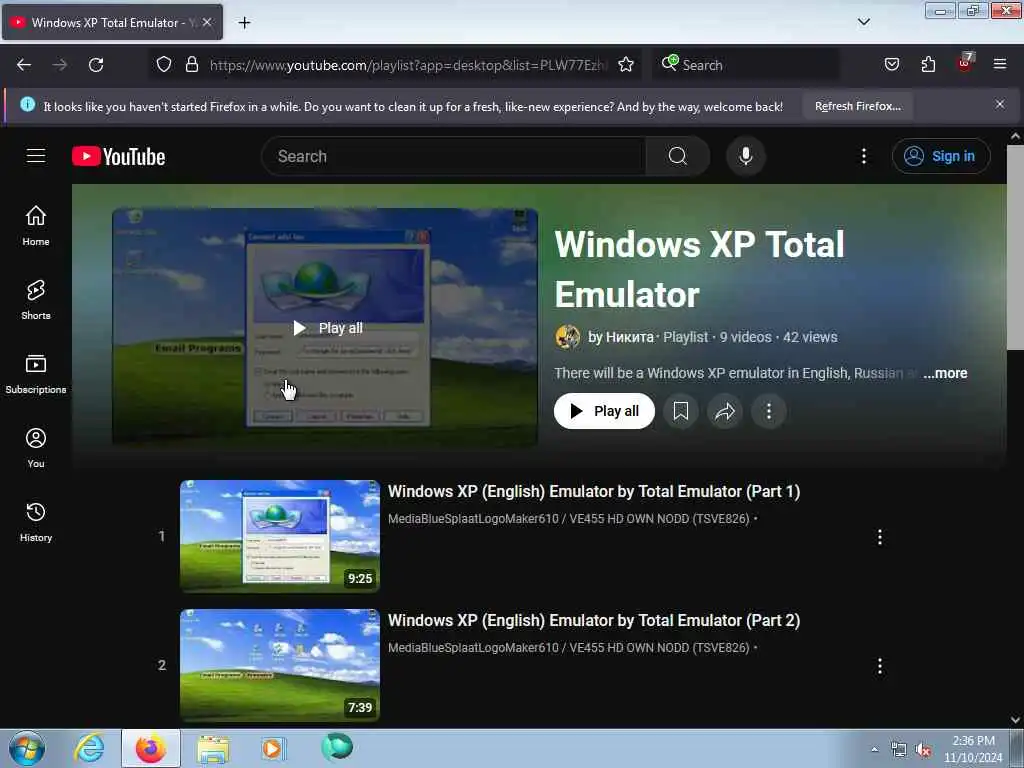Click the YouTube search magnifier button

677,156
